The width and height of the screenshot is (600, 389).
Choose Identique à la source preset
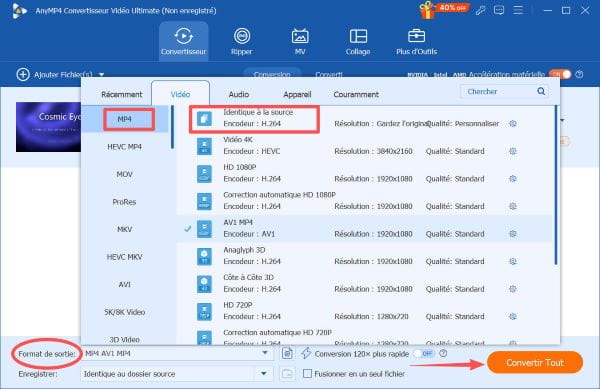tap(365, 118)
